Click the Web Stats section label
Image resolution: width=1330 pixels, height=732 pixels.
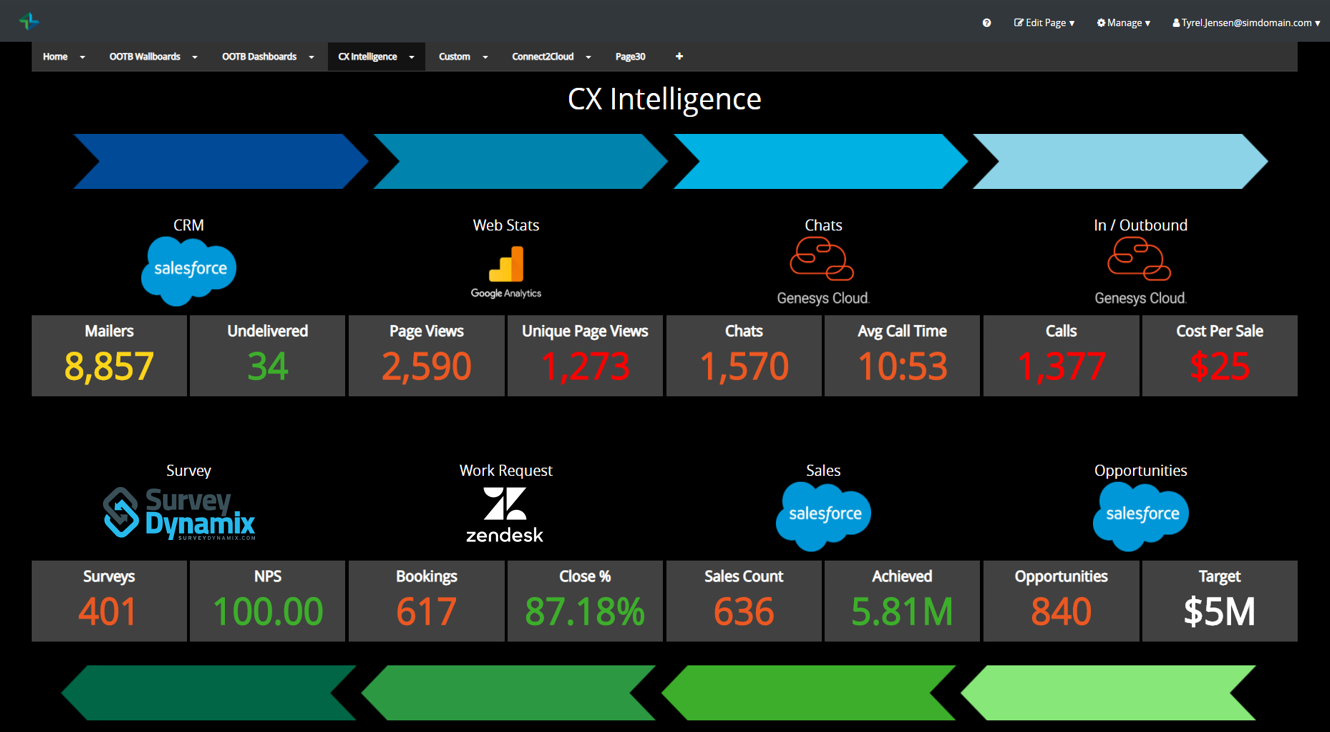(x=506, y=226)
